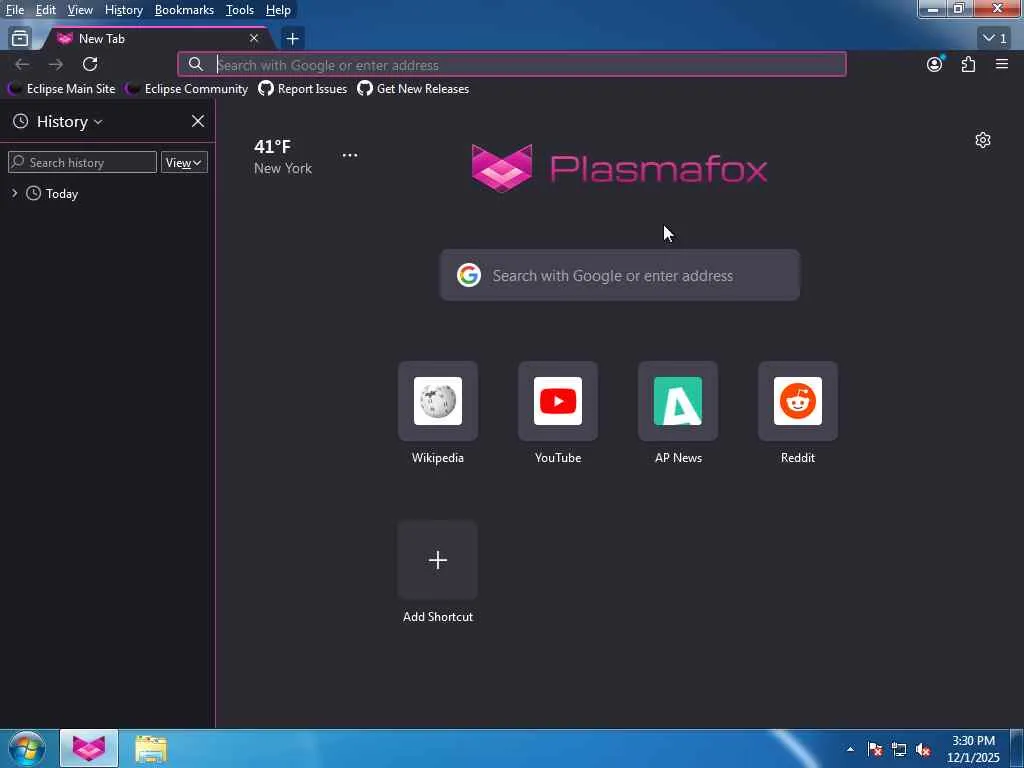This screenshot has height=768, width=1024.
Task: Select the New Tab tab
Action: pyautogui.click(x=157, y=39)
